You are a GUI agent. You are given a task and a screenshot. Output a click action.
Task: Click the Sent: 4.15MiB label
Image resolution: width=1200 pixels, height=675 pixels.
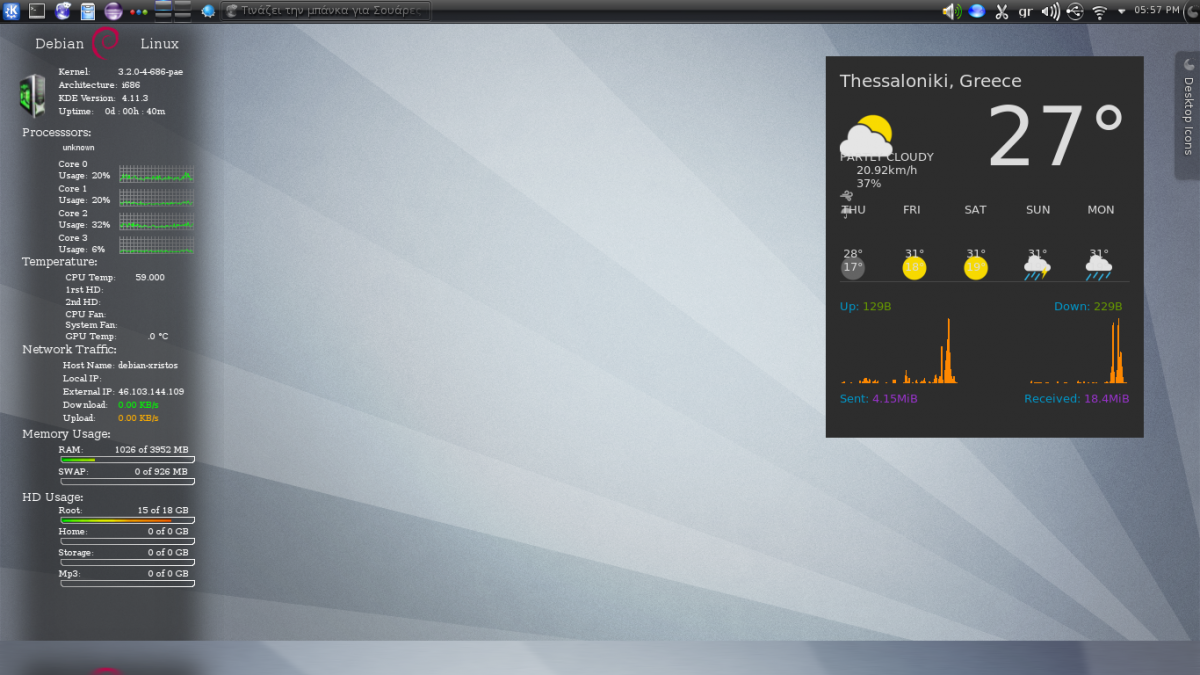point(879,399)
